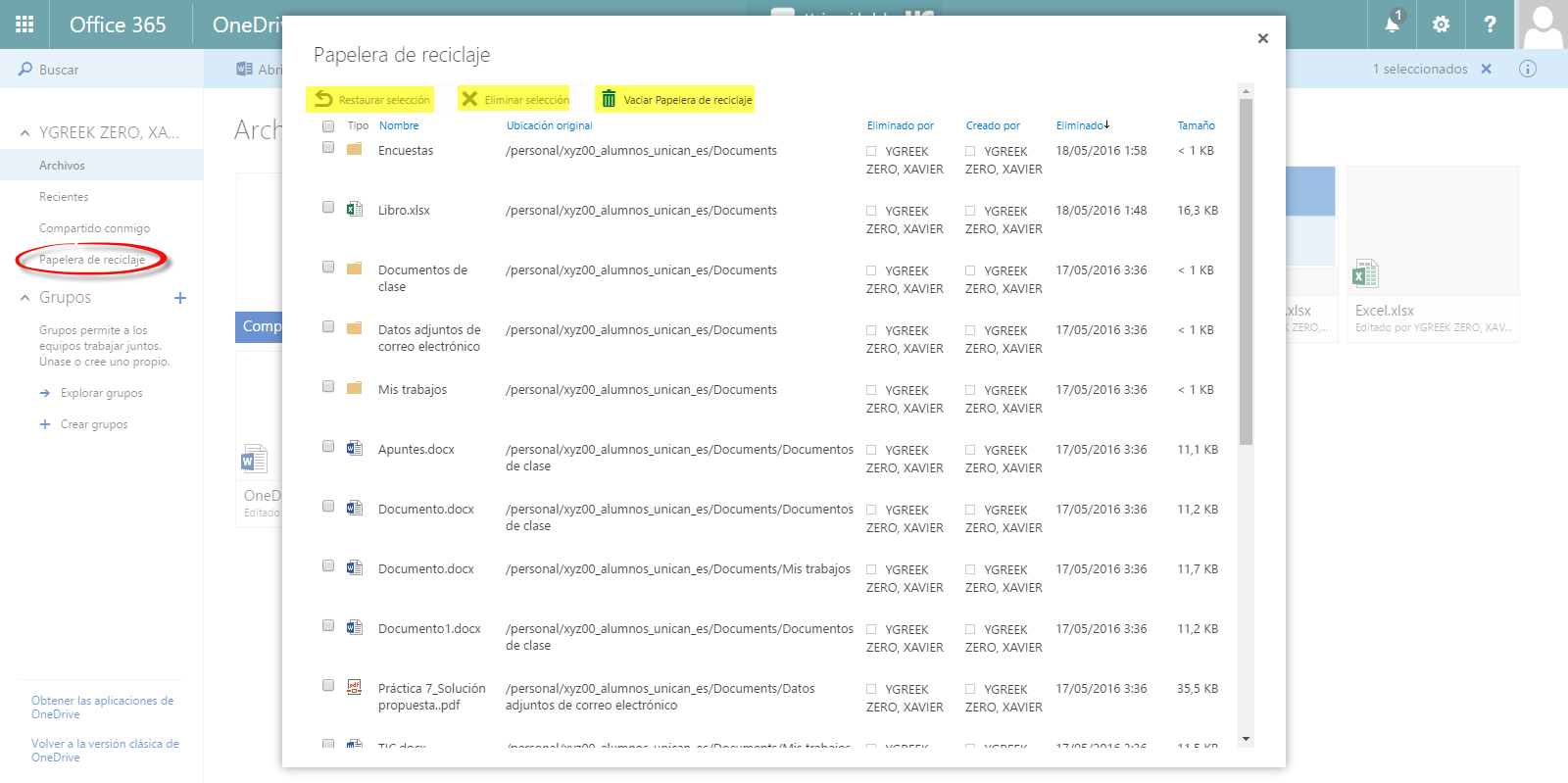Toggle Eliminado por presence box in Encuestas row

(x=871, y=151)
